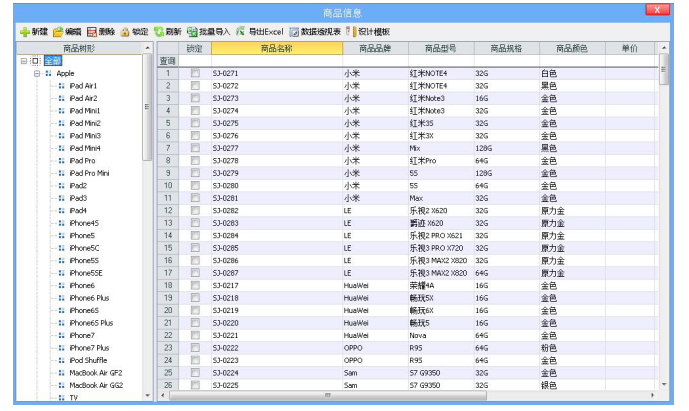Tick the checkbox in row 12 (SJ-0282)
This screenshot has height=411, width=689.
pos(195,211)
